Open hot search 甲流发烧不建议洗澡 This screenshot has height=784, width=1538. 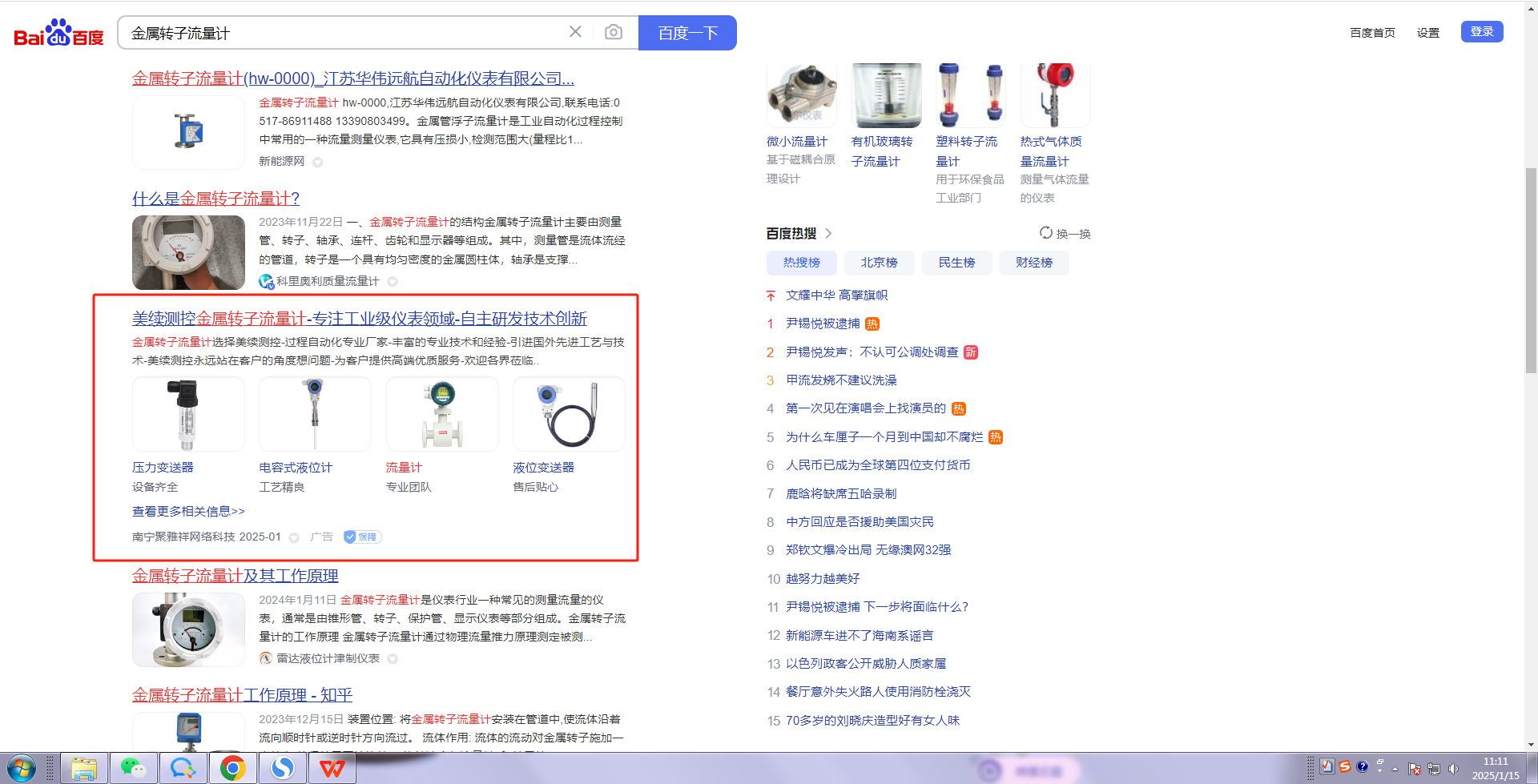point(841,380)
